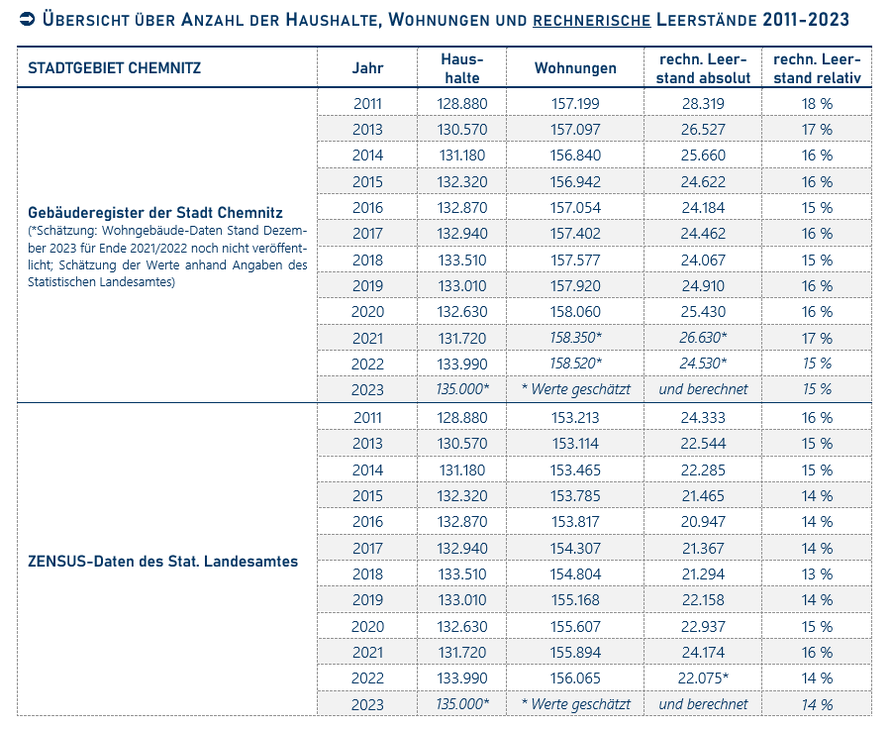892x730 pixels.
Task: Click the italic value 24.530*
Action: (x=703, y=364)
